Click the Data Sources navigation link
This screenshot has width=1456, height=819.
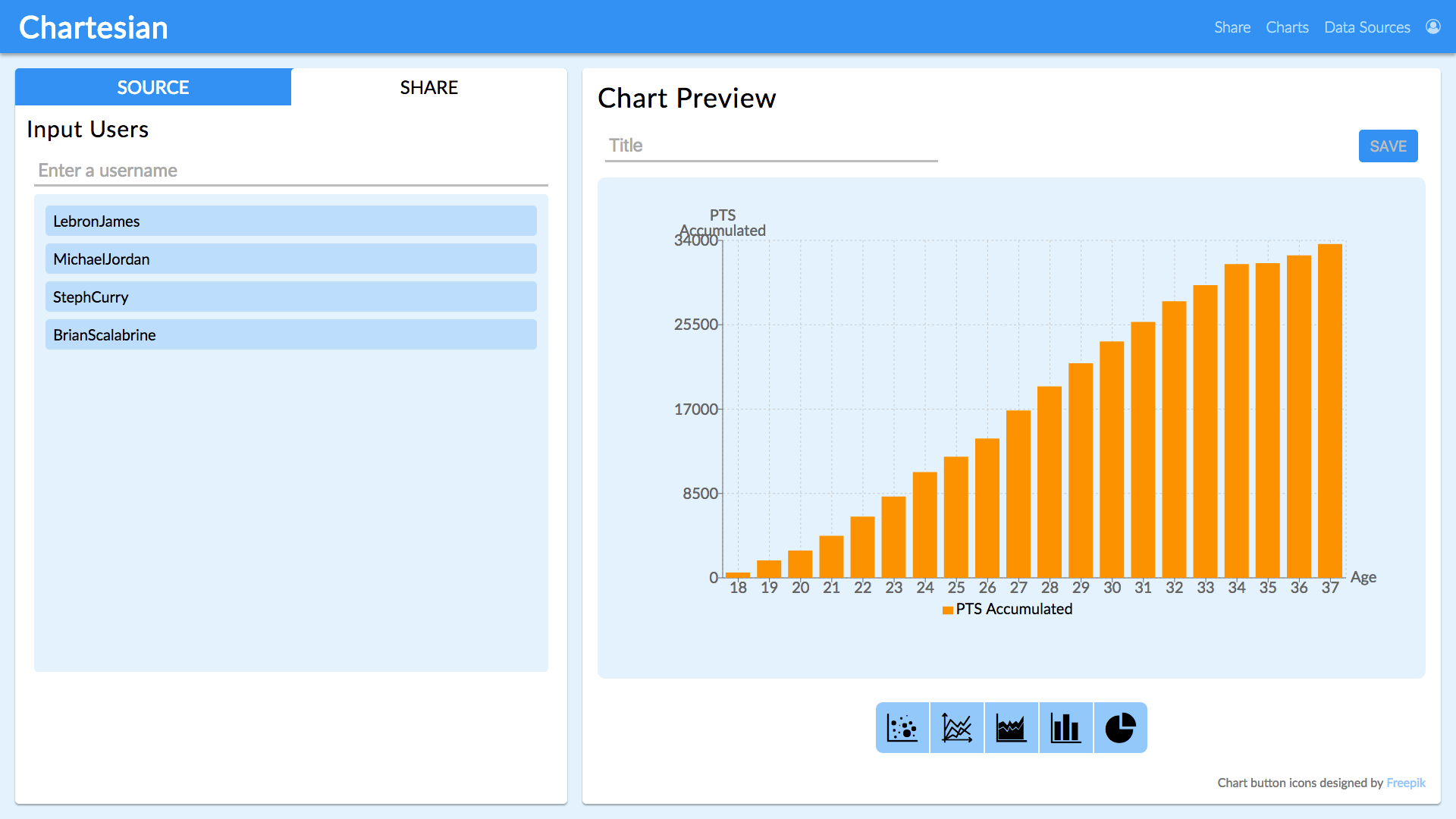[1364, 26]
